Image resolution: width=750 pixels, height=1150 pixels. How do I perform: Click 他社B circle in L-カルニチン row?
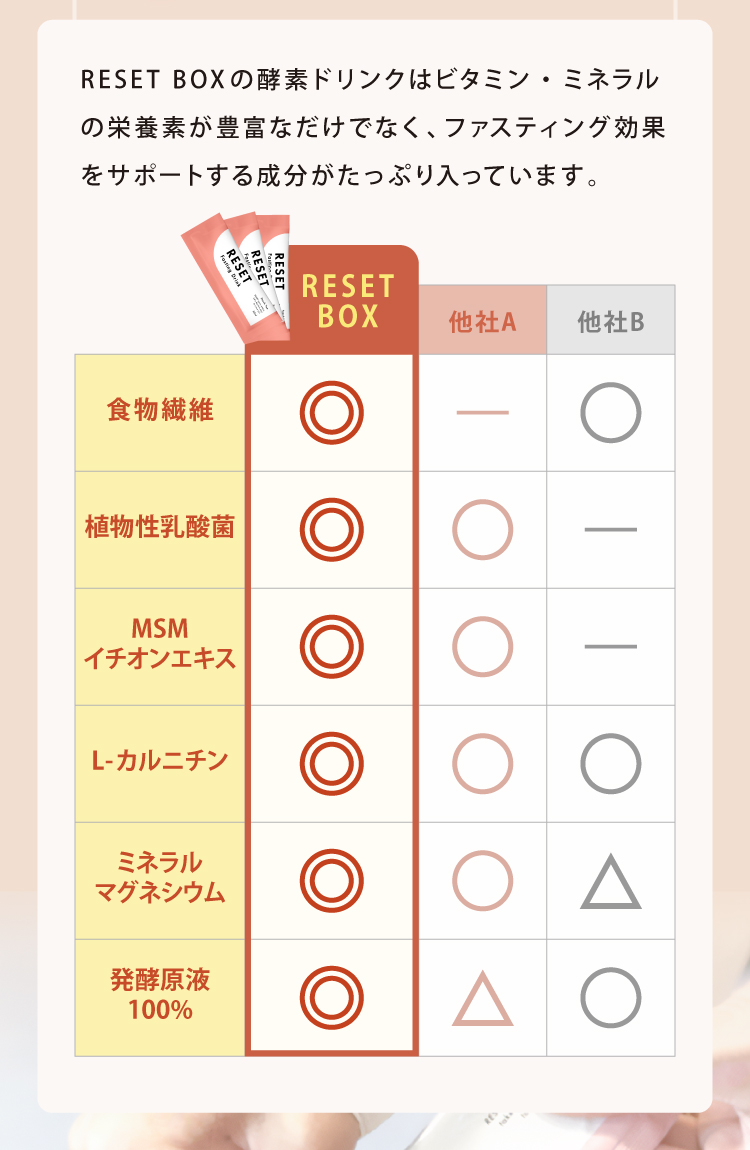[x=611, y=764]
